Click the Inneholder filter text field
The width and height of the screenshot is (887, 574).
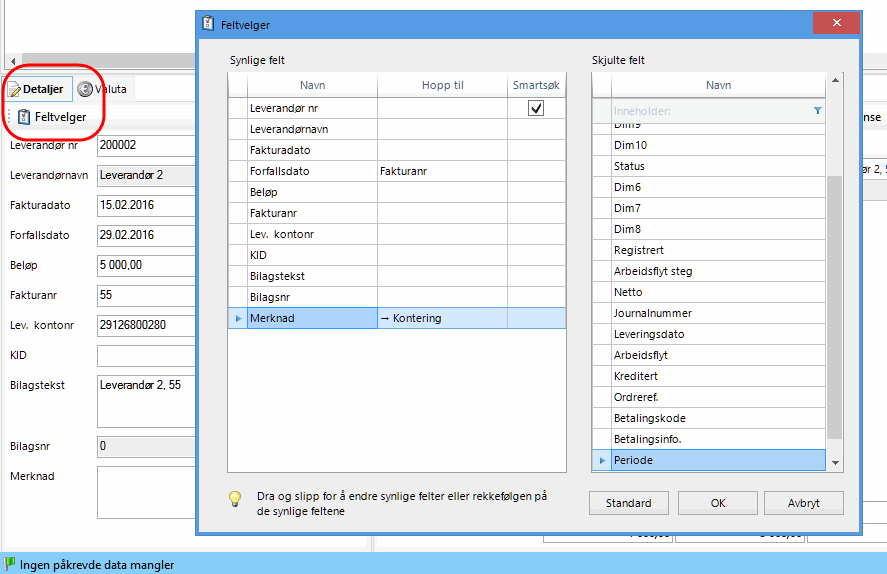[x=708, y=111]
